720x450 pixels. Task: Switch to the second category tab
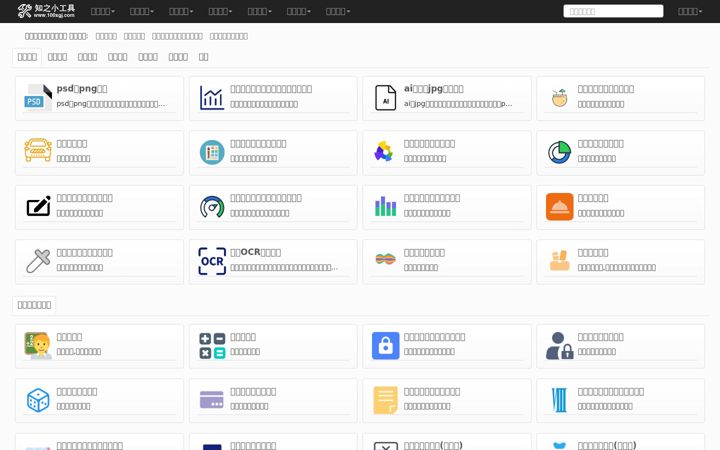click(x=57, y=57)
